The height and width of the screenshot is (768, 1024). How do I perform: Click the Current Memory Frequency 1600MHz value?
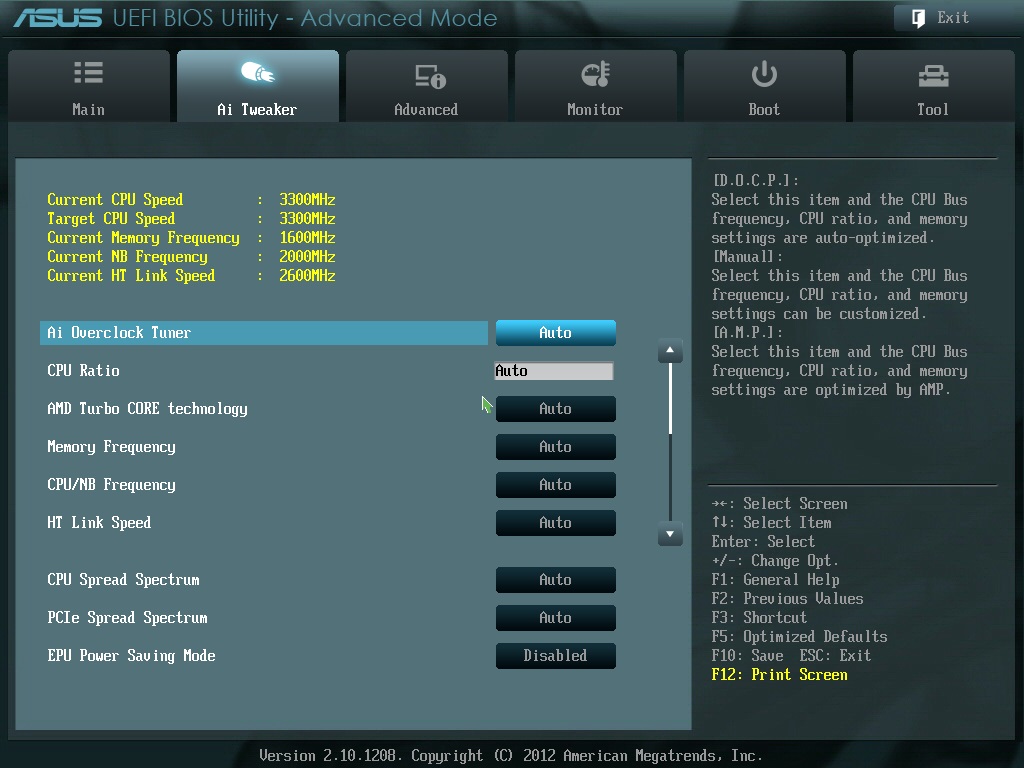[x=308, y=237]
